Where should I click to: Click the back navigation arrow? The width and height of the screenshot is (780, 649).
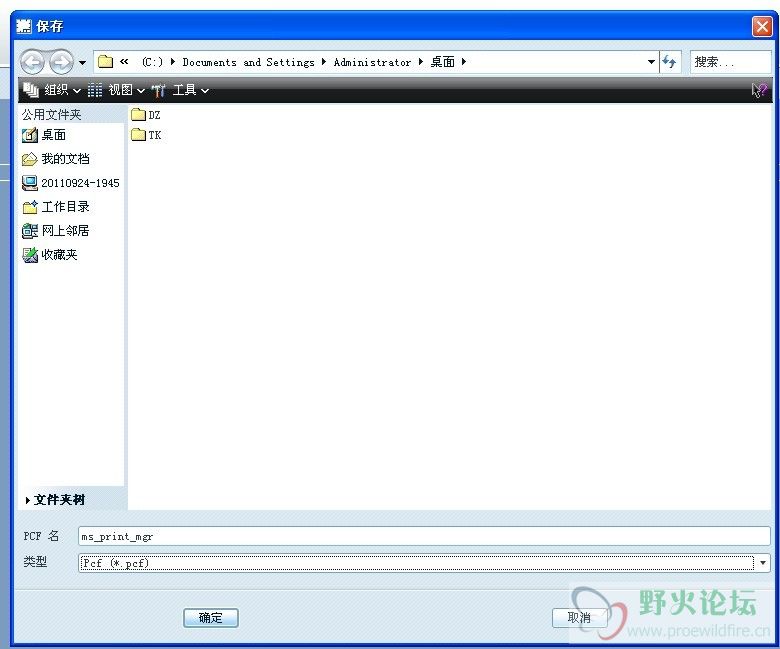point(32,62)
